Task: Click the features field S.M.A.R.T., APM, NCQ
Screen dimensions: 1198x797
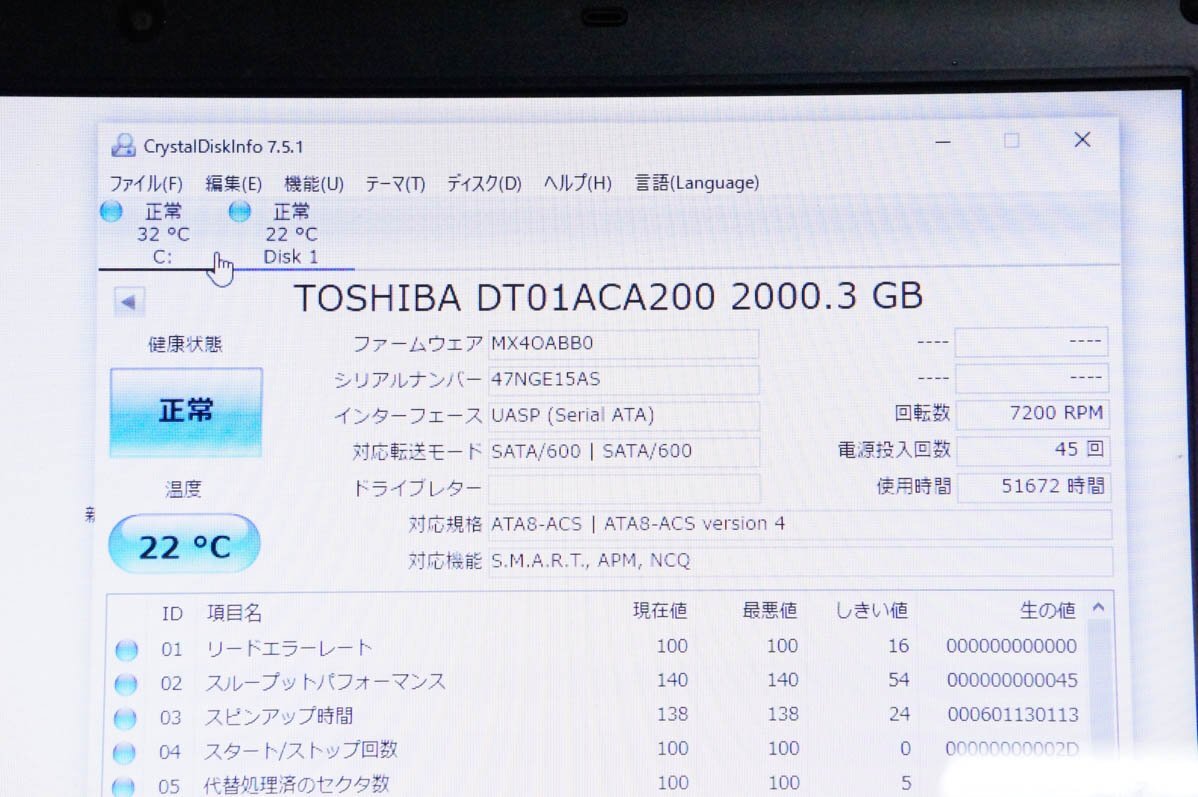Action: point(801,561)
